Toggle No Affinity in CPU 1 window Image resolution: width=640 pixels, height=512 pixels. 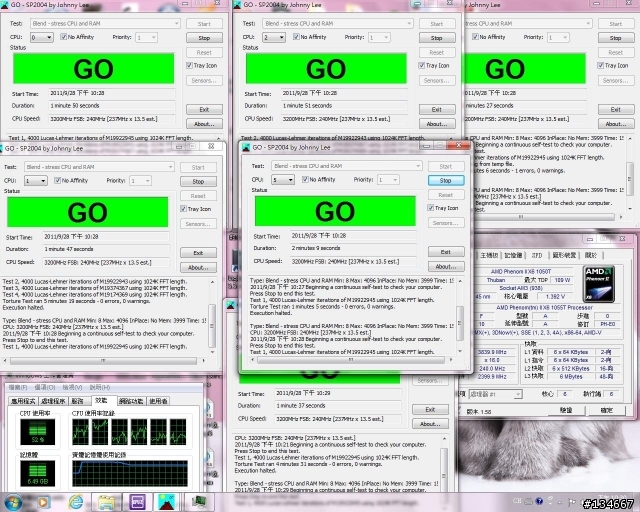tap(71, 180)
